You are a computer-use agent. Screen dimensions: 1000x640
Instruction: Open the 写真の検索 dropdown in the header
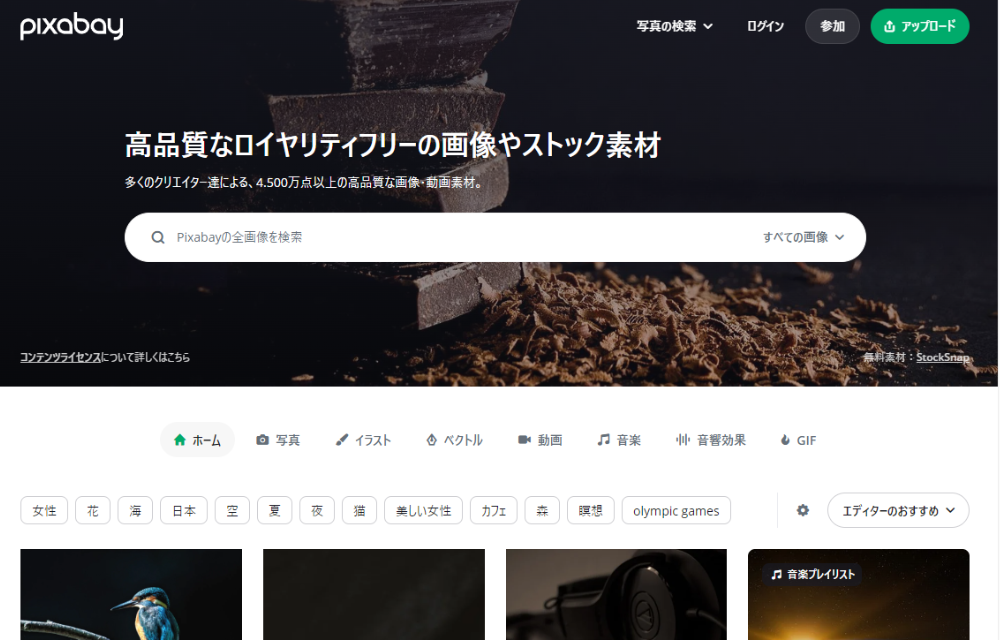point(672,26)
